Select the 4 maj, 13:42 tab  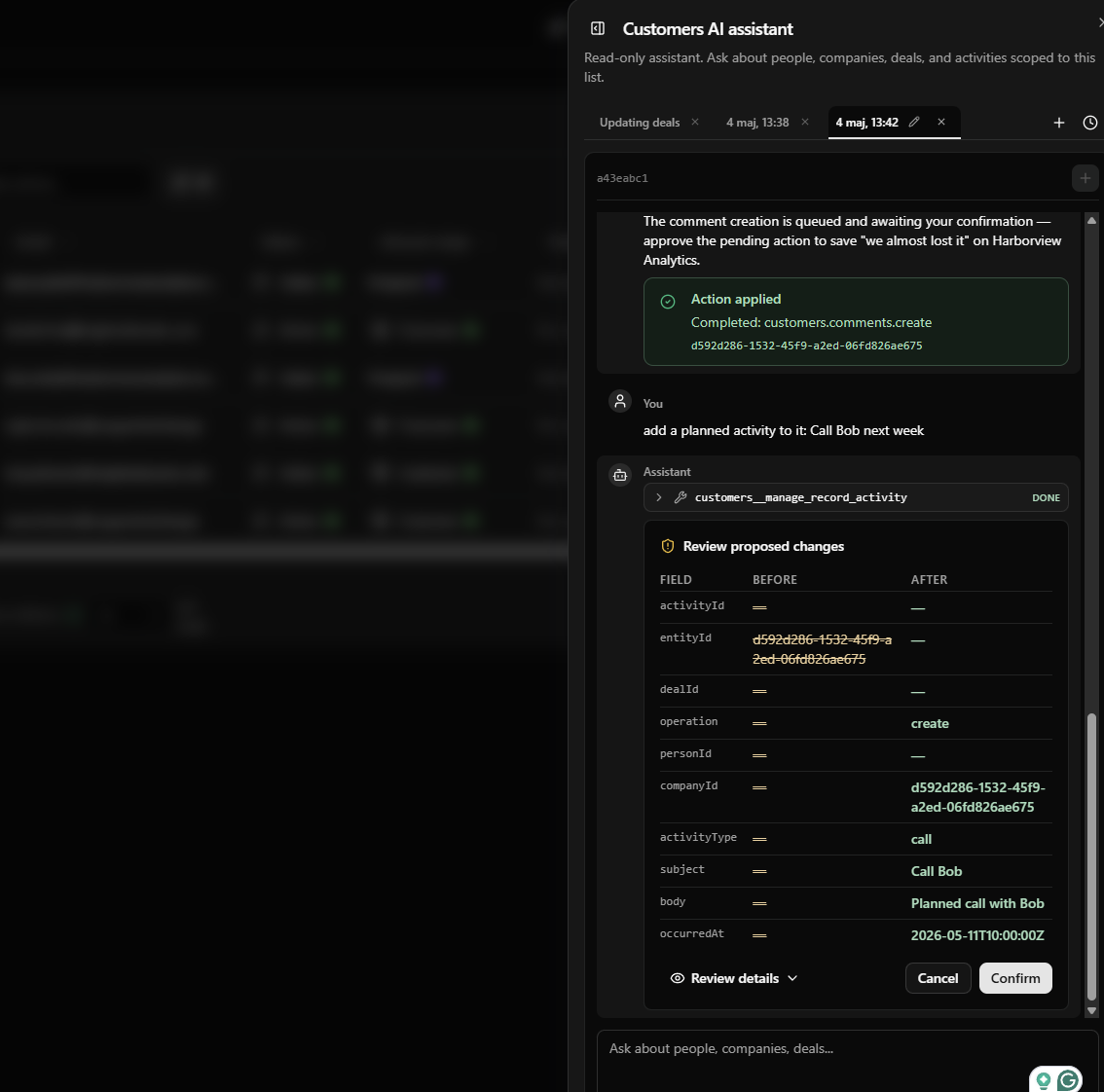point(866,123)
